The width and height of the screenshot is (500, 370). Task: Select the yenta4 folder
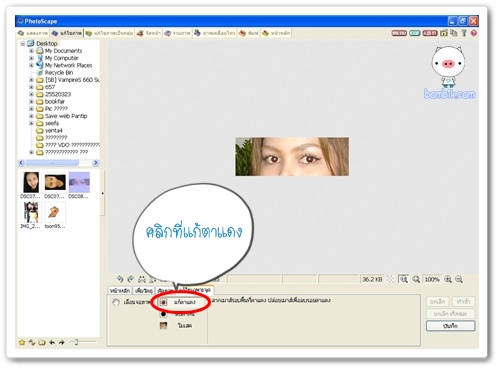coord(53,131)
